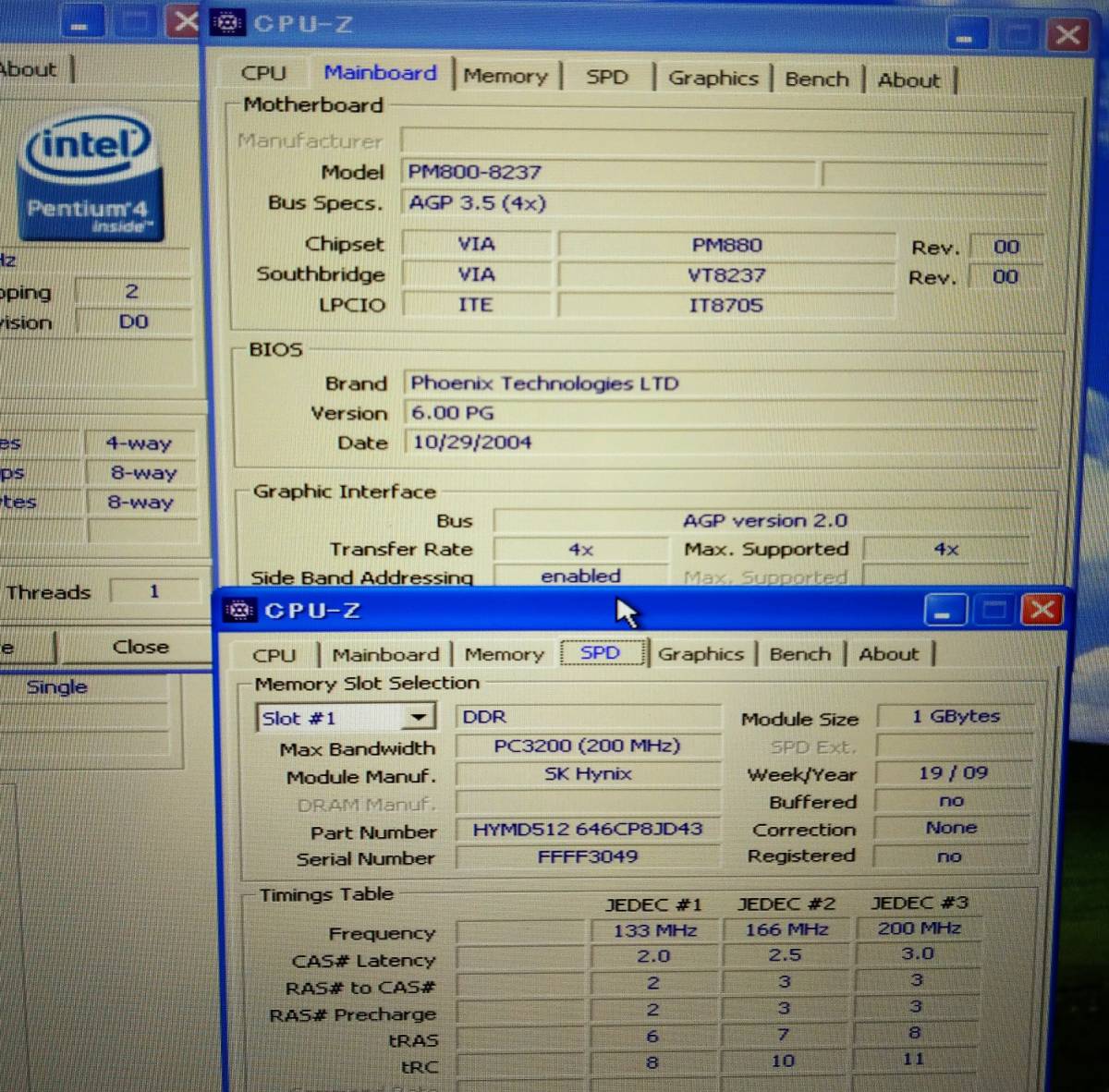Select the active SPD tab in the front window

601,652
